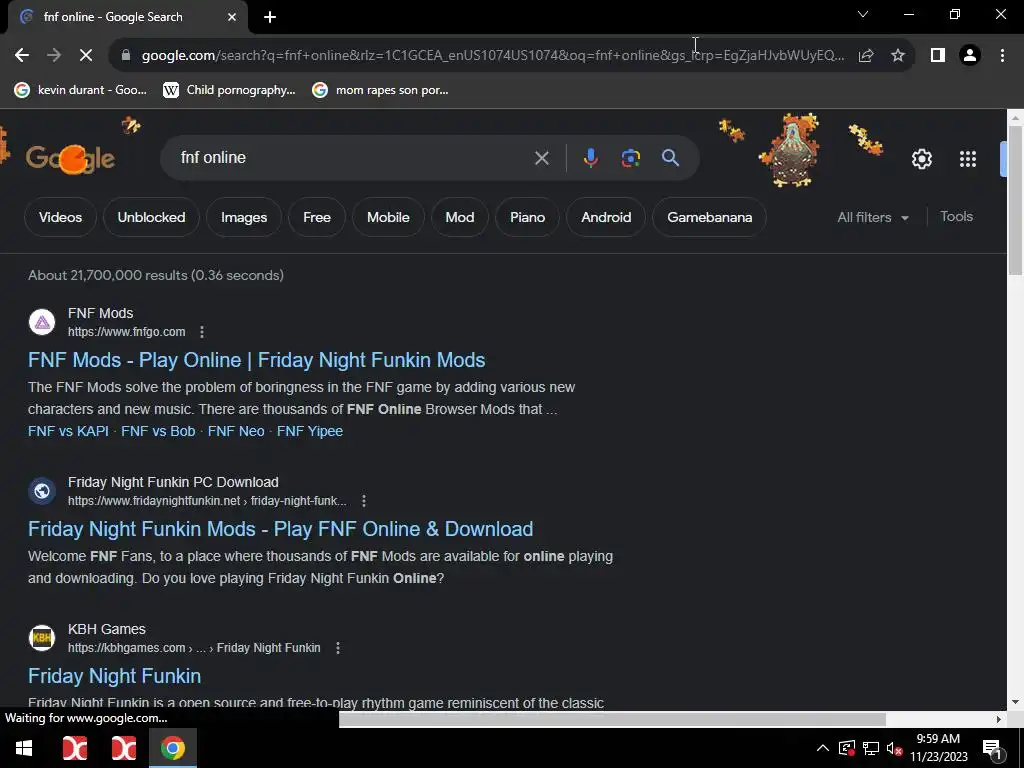Screen dimensions: 1024x768
Task: Open the turkey doodle artwork
Action: 792,150
